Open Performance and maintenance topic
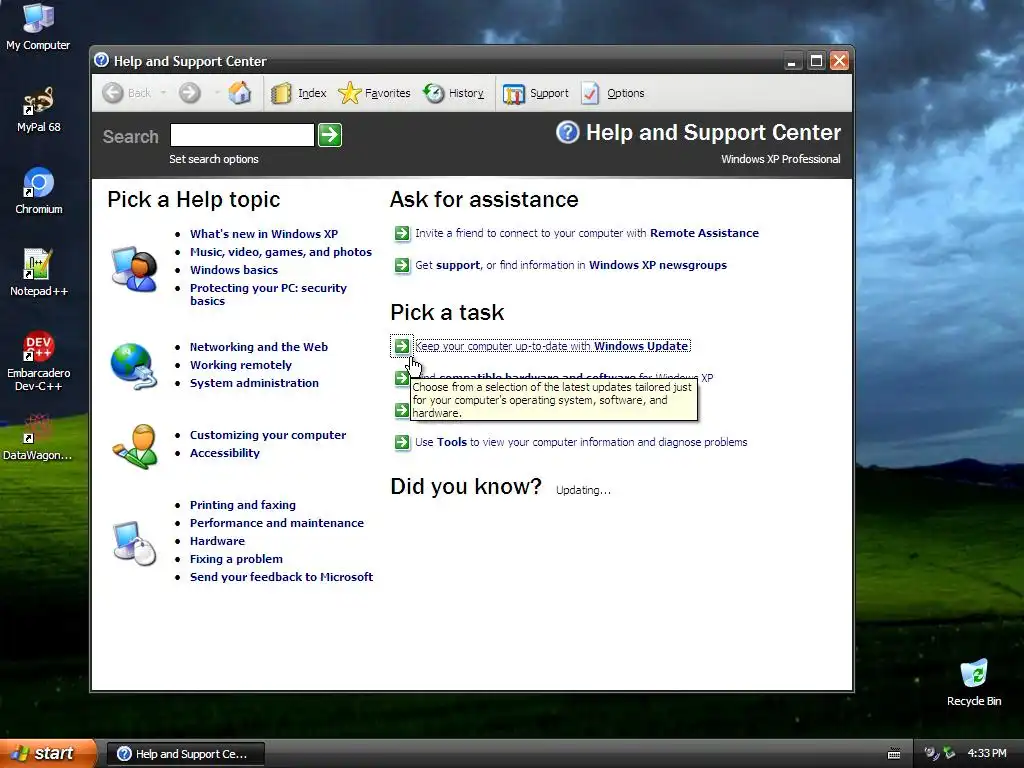 276,523
